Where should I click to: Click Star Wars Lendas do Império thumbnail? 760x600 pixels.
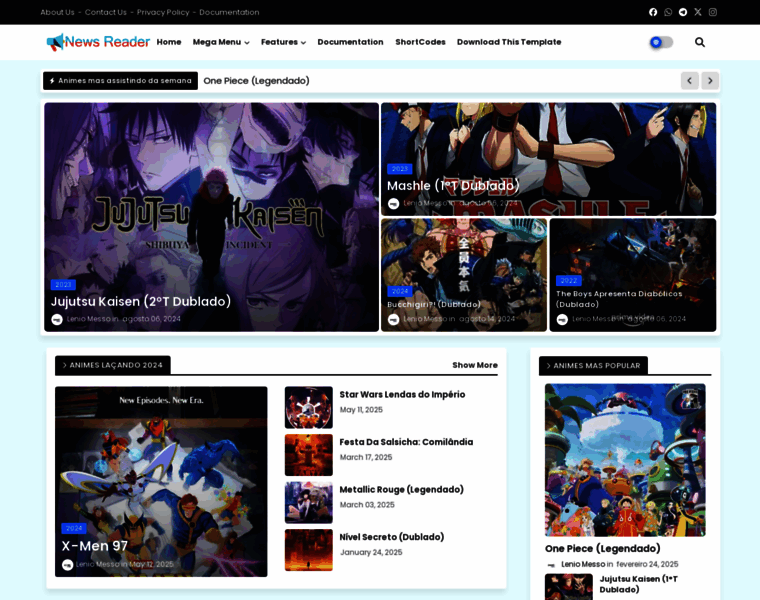tap(309, 407)
